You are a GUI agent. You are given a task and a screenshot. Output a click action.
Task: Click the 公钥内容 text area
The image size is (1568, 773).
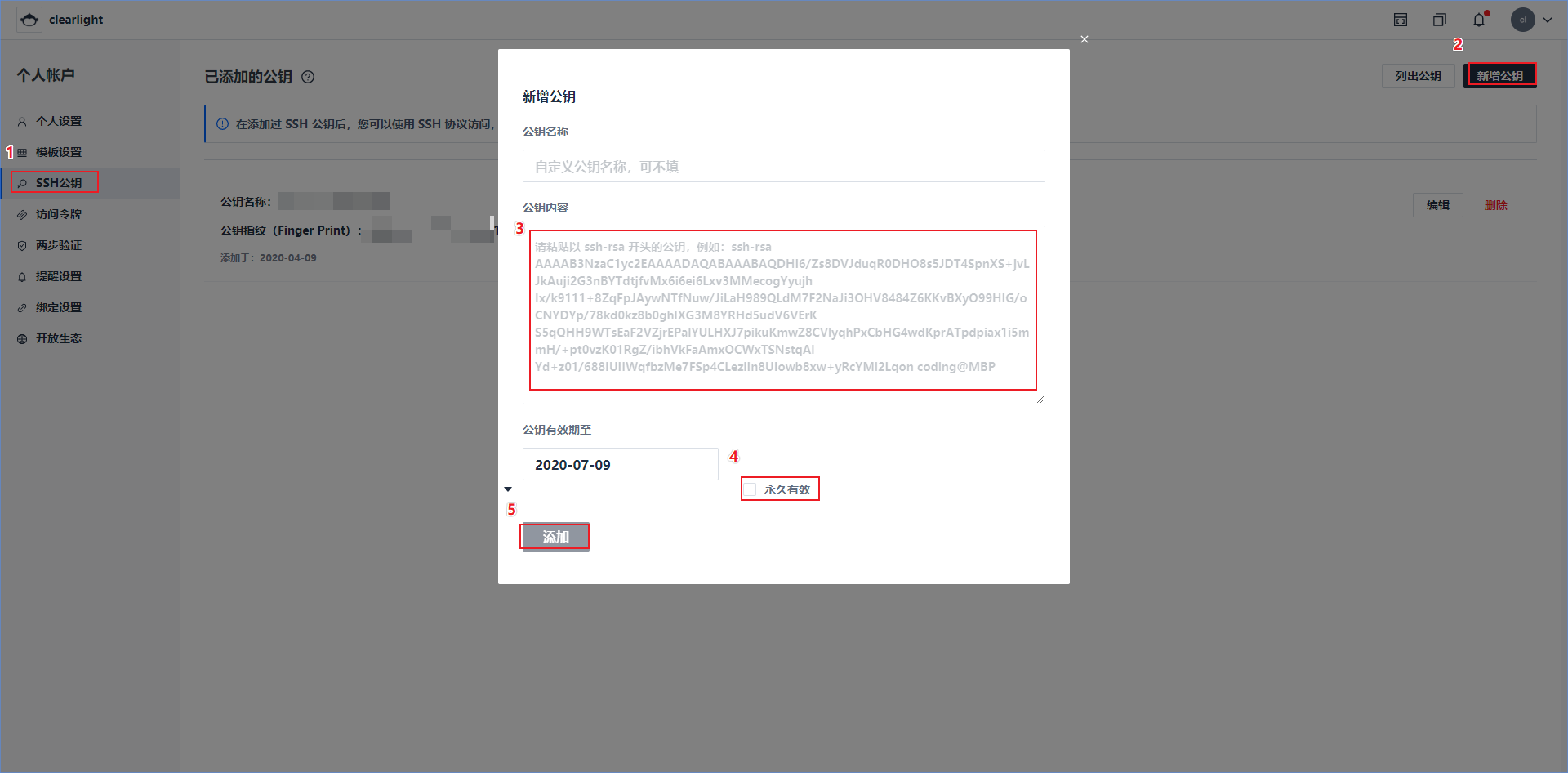coord(784,315)
